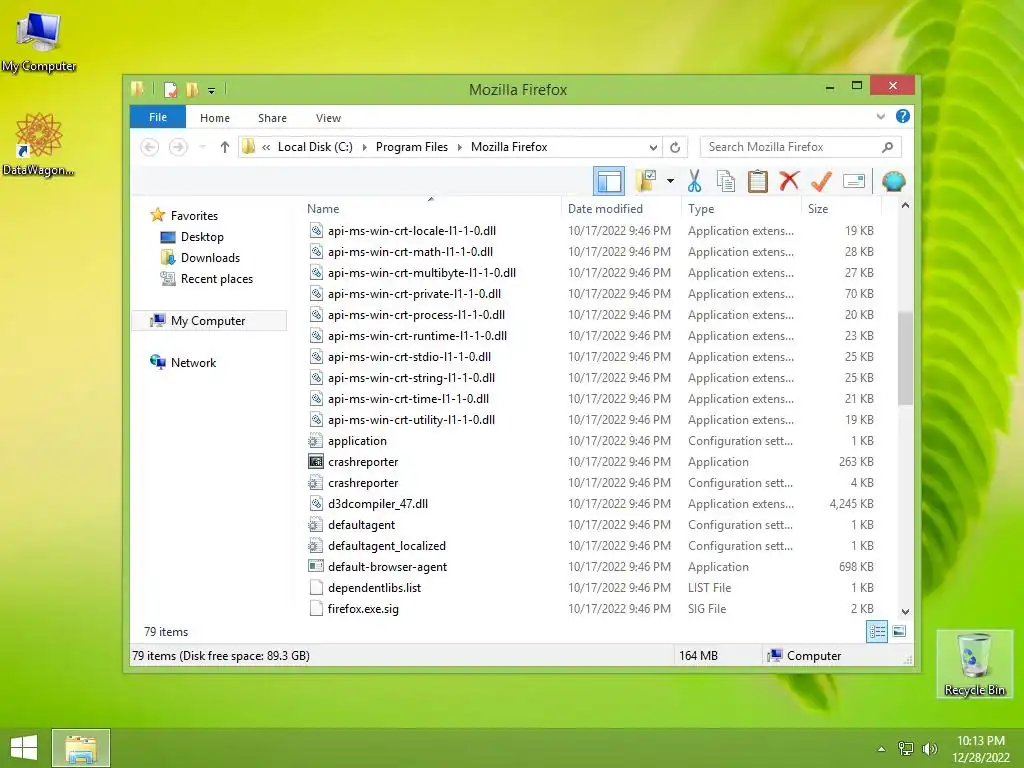Image resolution: width=1024 pixels, height=768 pixels.
Task: Select Network in navigation pane
Action: click(x=193, y=362)
